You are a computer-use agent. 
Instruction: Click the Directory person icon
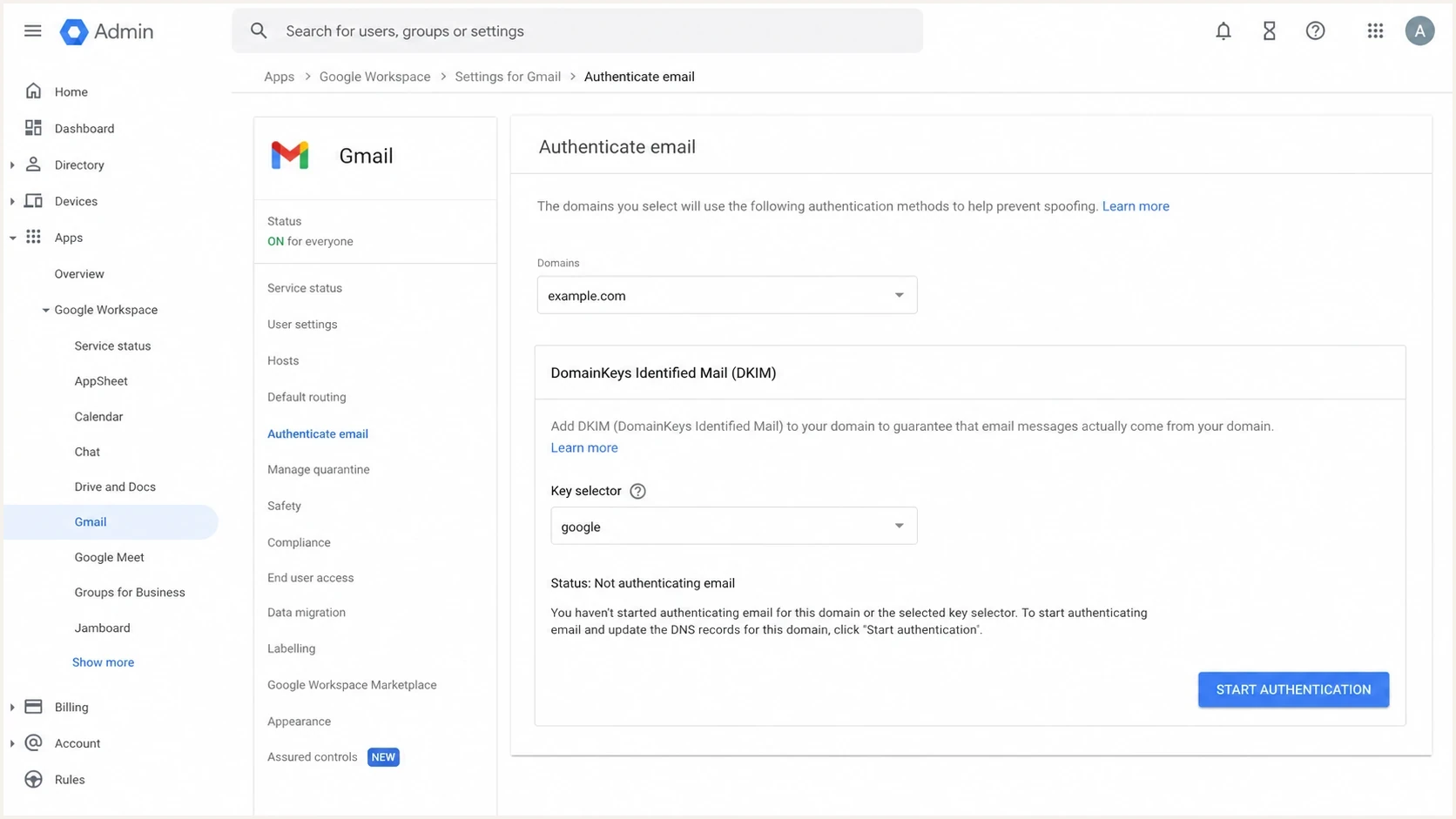point(33,164)
